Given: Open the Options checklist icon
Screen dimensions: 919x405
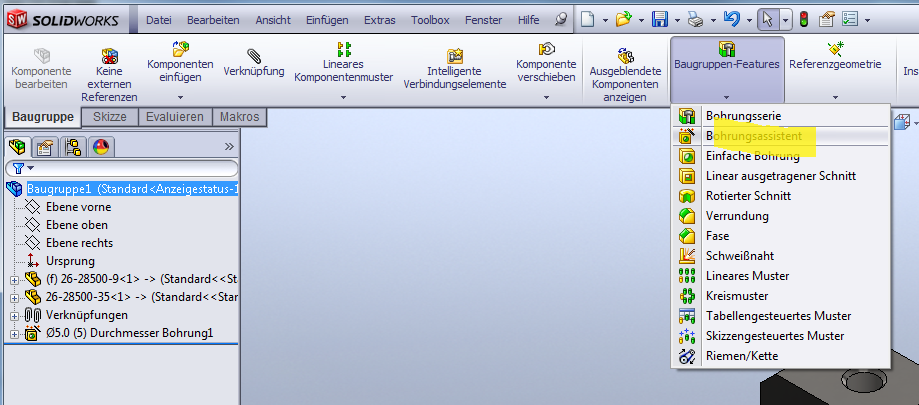Looking at the screenshot, I should coord(849,20).
